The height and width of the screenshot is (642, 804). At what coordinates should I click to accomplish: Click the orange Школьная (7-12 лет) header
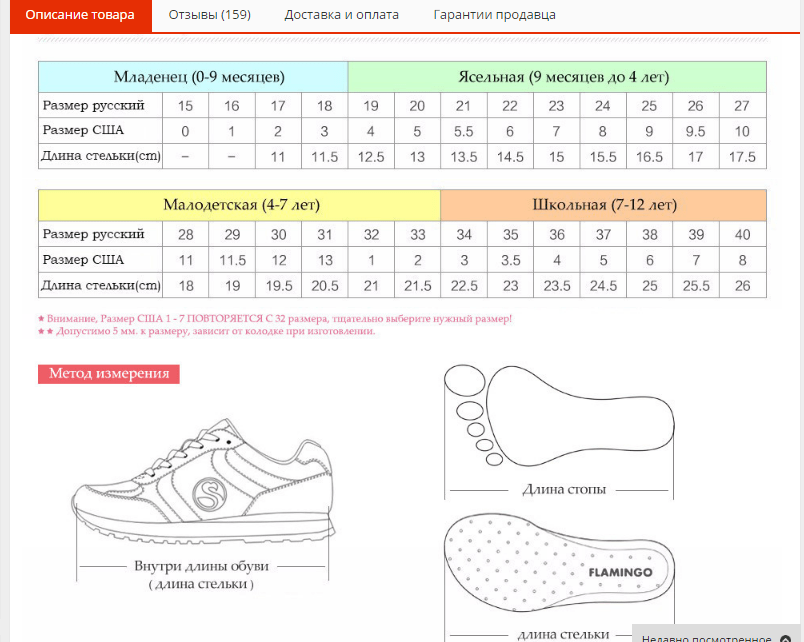pos(604,205)
